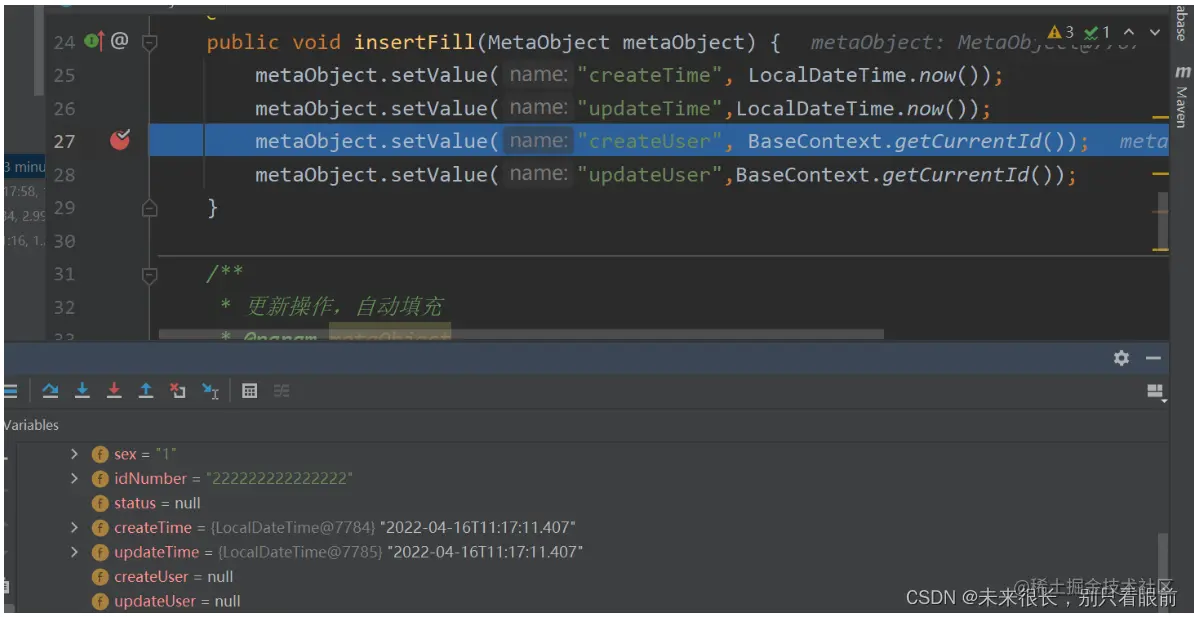Click the yellow warnings count indicator

pyautogui.click(x=1061, y=32)
